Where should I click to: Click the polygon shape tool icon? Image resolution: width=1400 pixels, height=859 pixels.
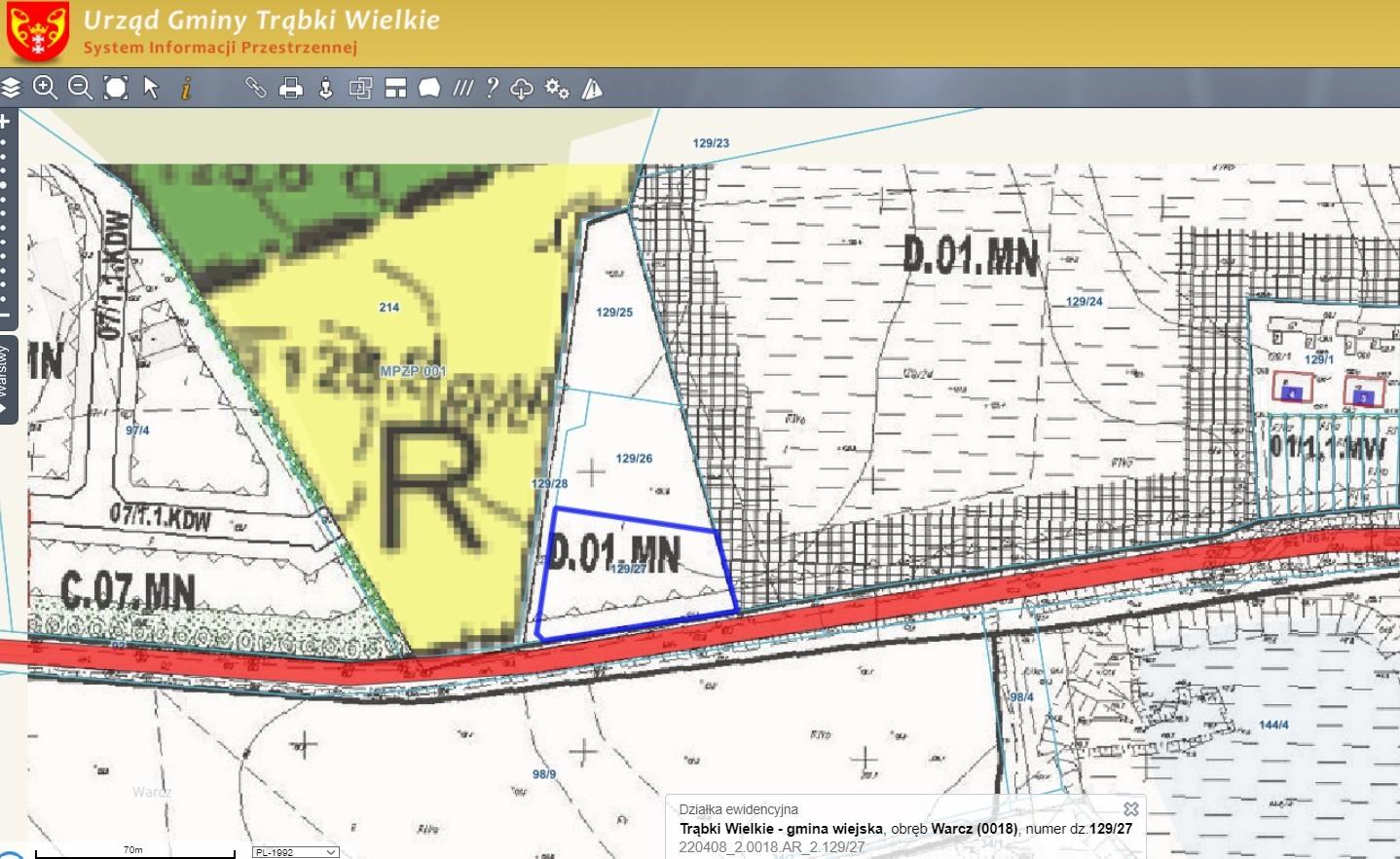(429, 89)
